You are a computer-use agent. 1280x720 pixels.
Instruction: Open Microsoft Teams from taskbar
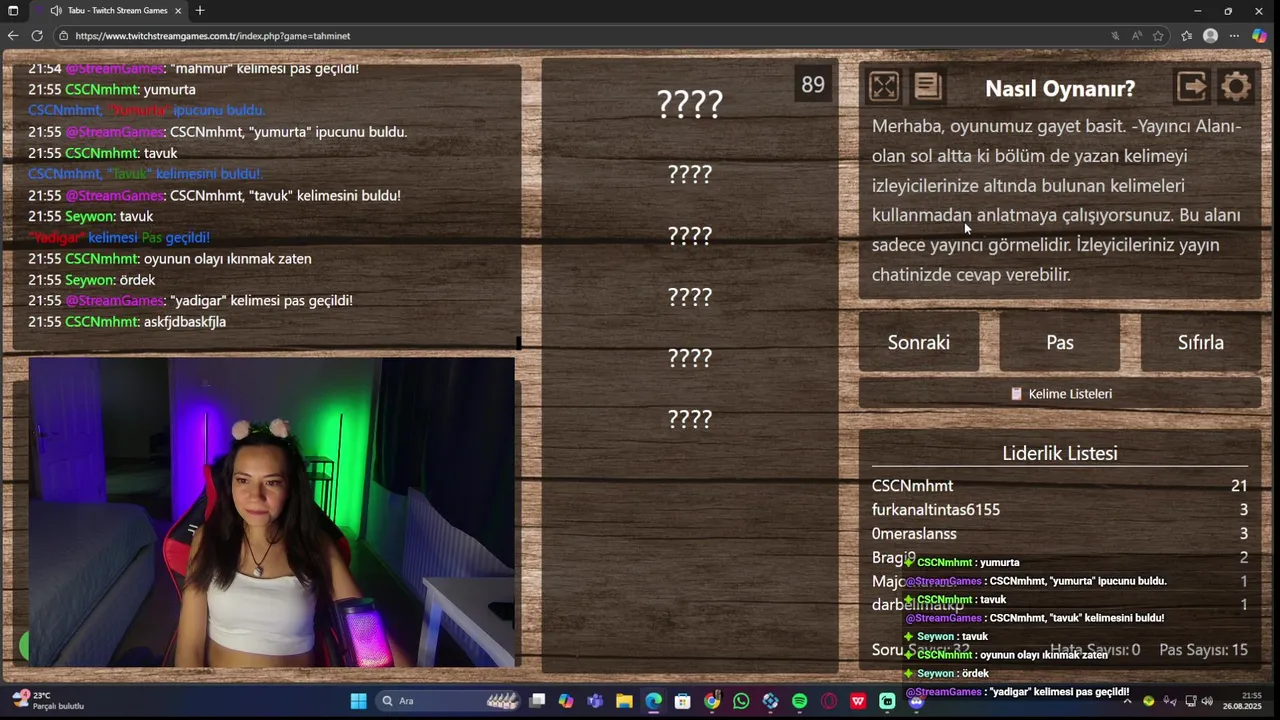pos(595,701)
